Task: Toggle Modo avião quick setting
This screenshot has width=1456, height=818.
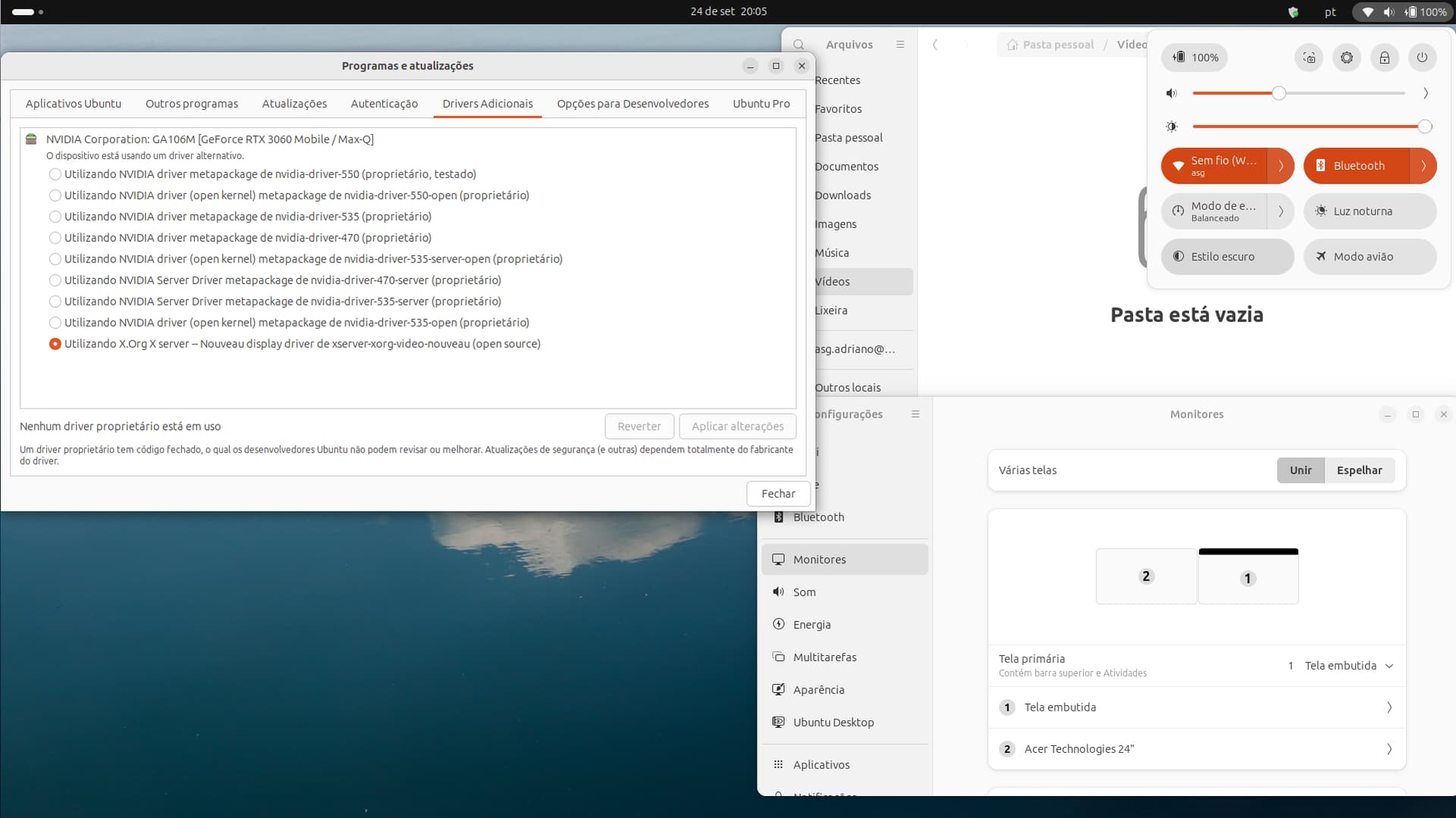Action: pyautogui.click(x=1370, y=257)
